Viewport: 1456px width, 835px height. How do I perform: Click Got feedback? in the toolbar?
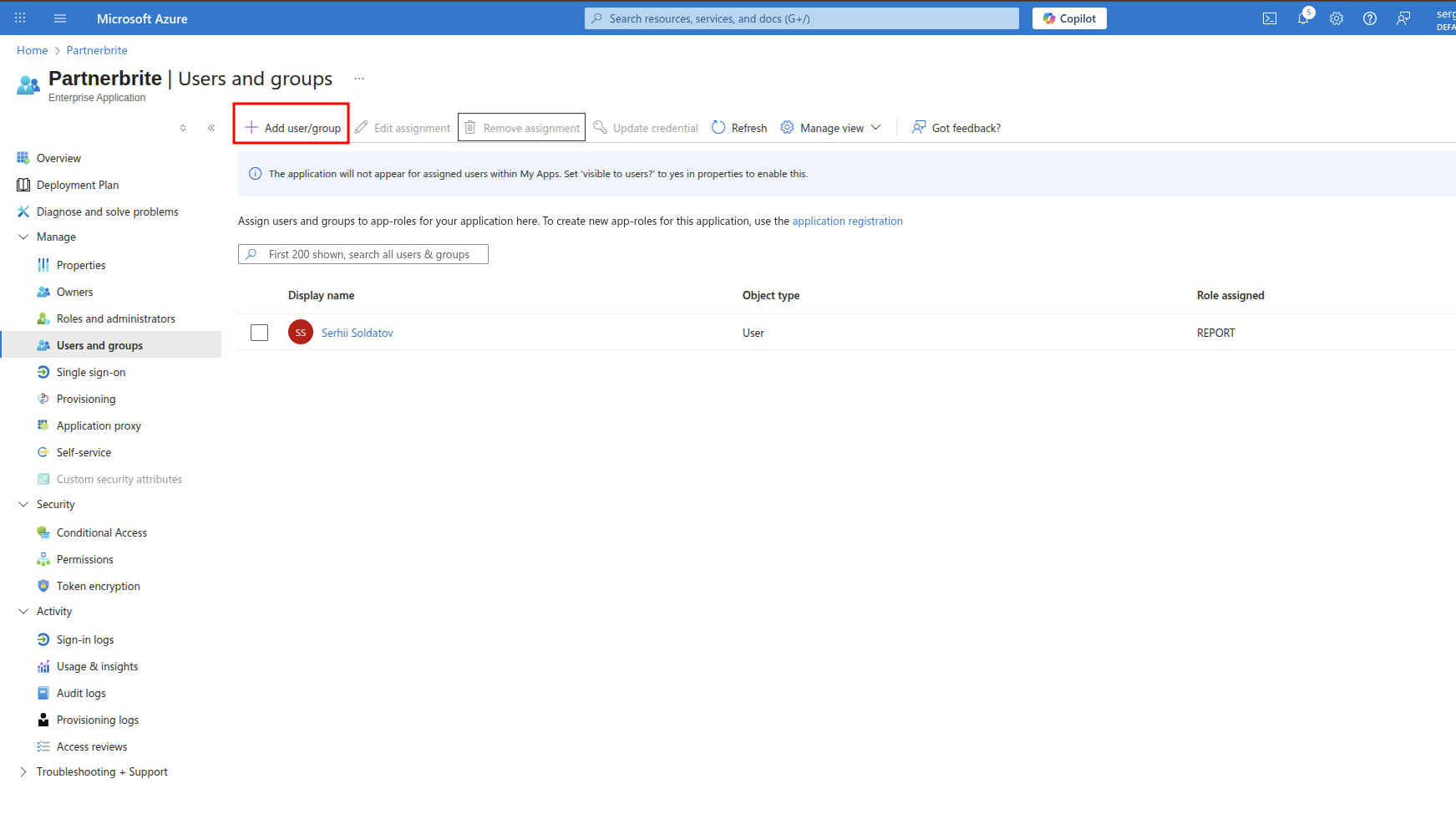click(956, 128)
